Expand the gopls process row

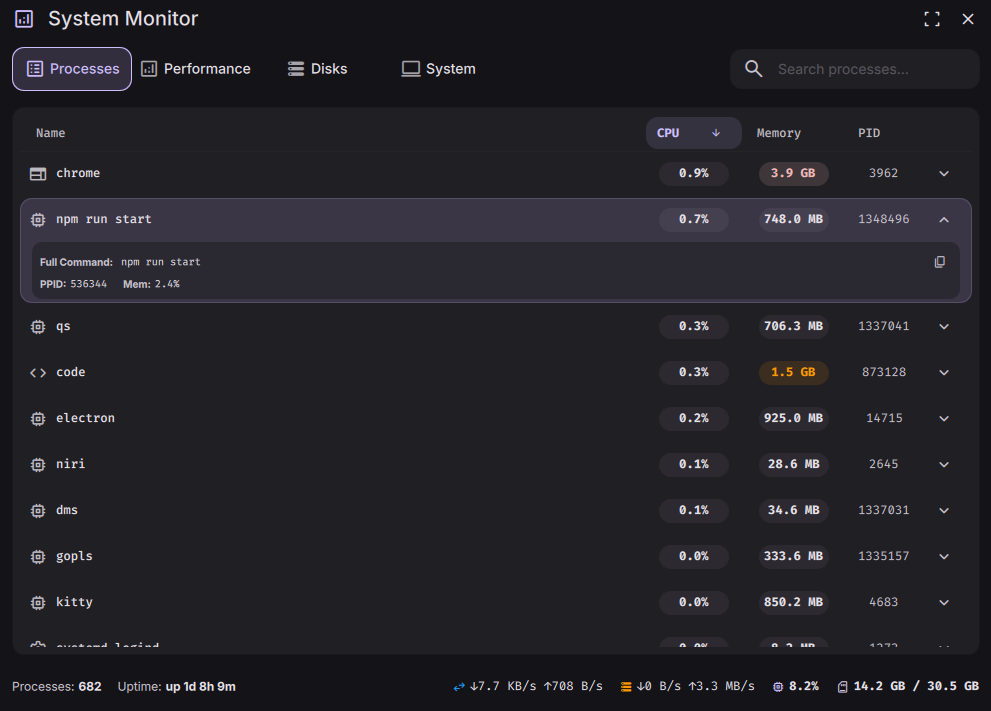pyautogui.click(x=943, y=557)
